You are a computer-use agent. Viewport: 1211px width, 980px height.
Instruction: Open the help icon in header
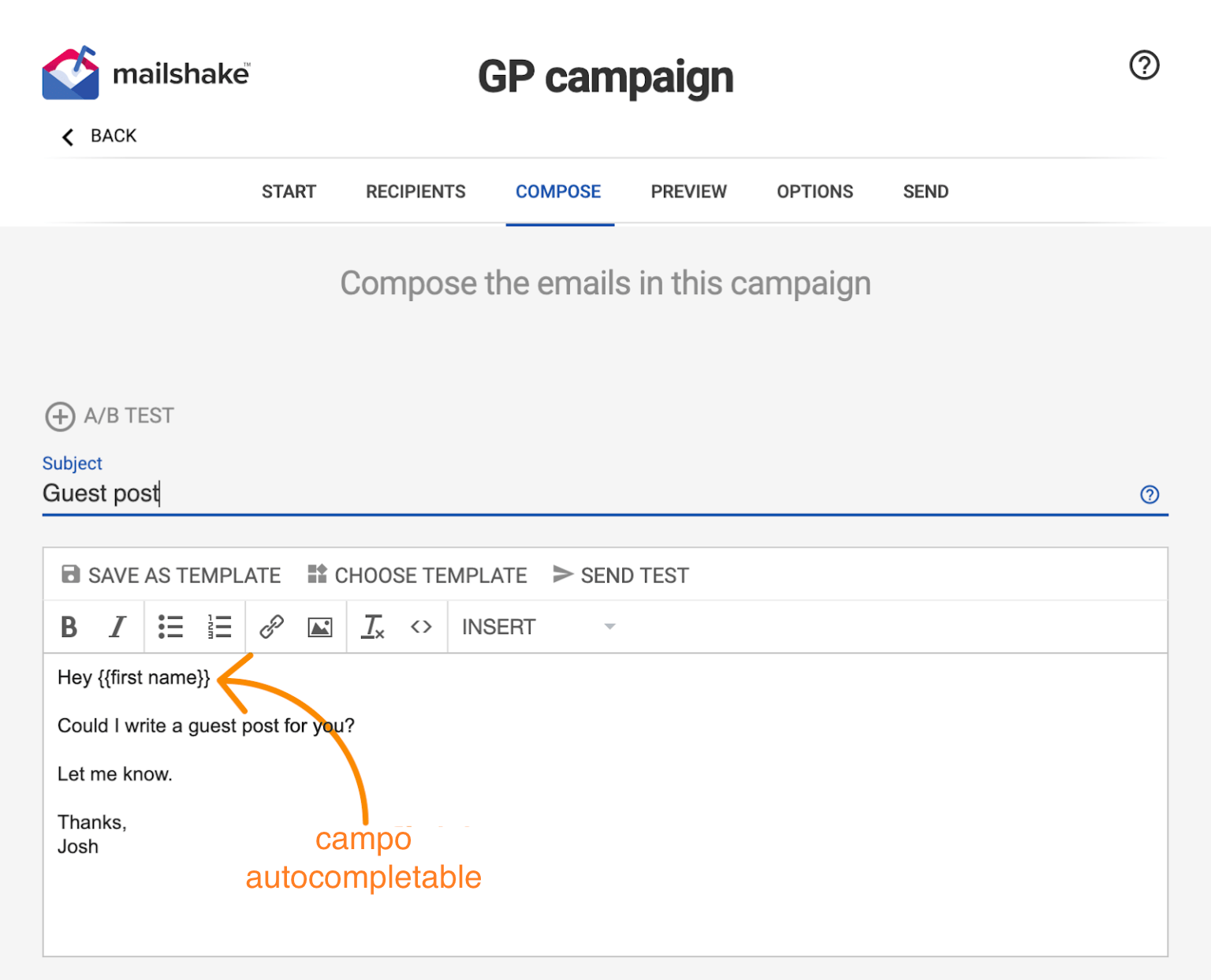[1144, 65]
